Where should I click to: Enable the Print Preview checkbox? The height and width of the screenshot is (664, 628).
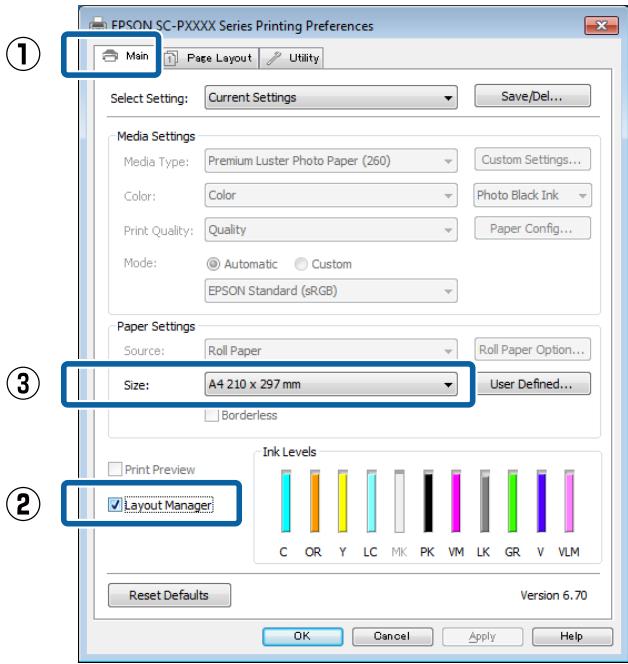115,469
